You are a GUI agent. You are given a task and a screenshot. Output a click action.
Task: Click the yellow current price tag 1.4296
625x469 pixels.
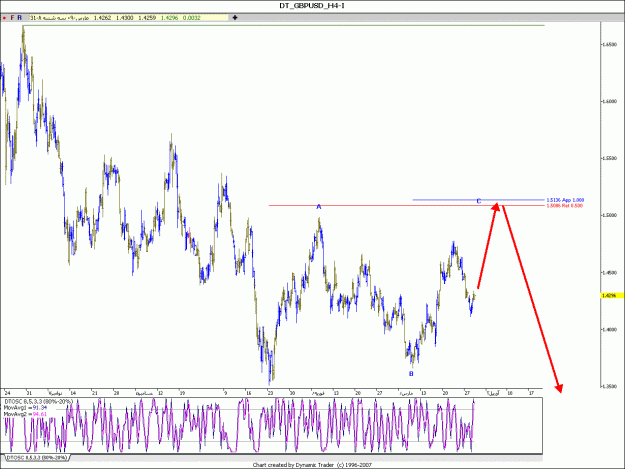(x=612, y=296)
